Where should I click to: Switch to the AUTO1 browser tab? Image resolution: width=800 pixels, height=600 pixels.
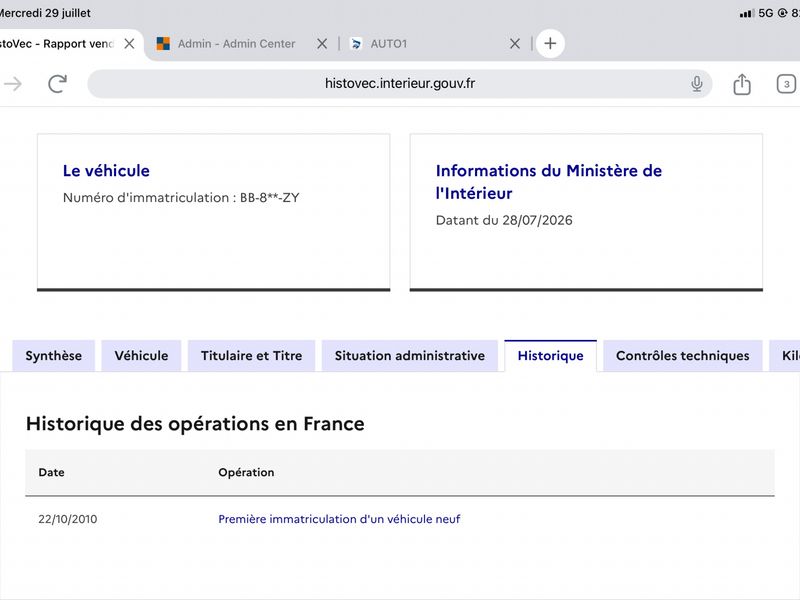[x=389, y=44]
